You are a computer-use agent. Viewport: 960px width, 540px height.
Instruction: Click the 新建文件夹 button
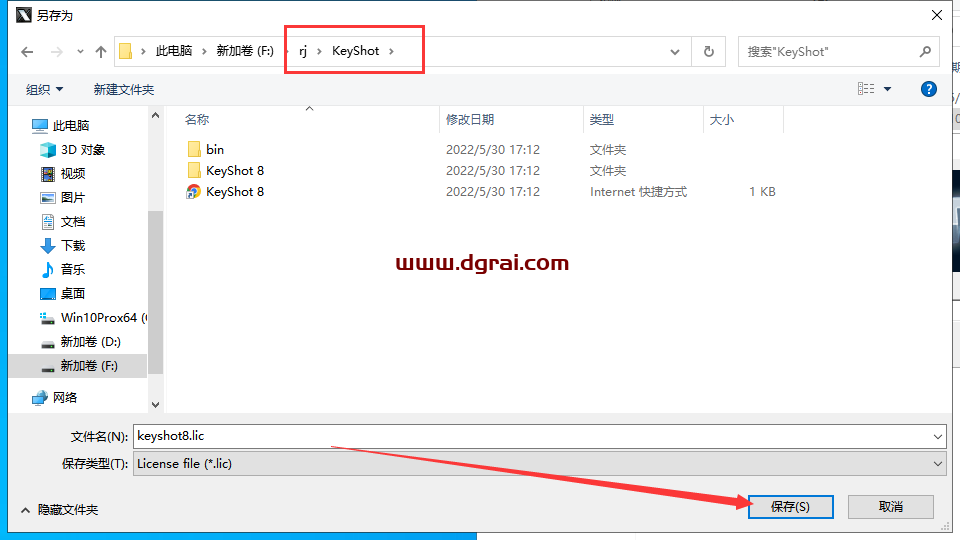[124, 89]
